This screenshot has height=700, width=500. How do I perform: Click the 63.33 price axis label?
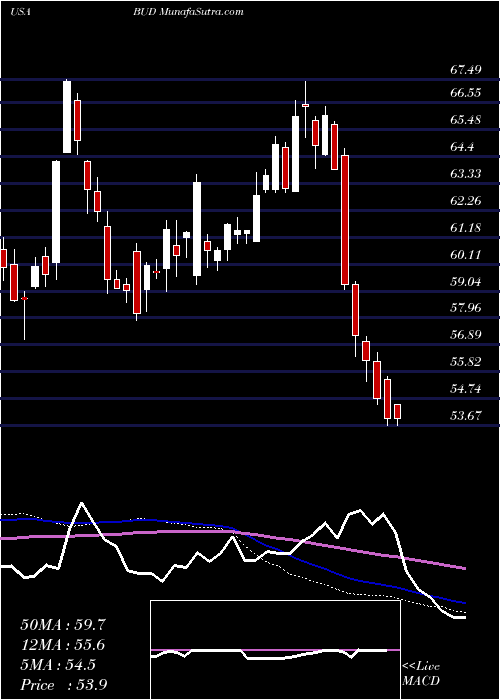(x=465, y=173)
